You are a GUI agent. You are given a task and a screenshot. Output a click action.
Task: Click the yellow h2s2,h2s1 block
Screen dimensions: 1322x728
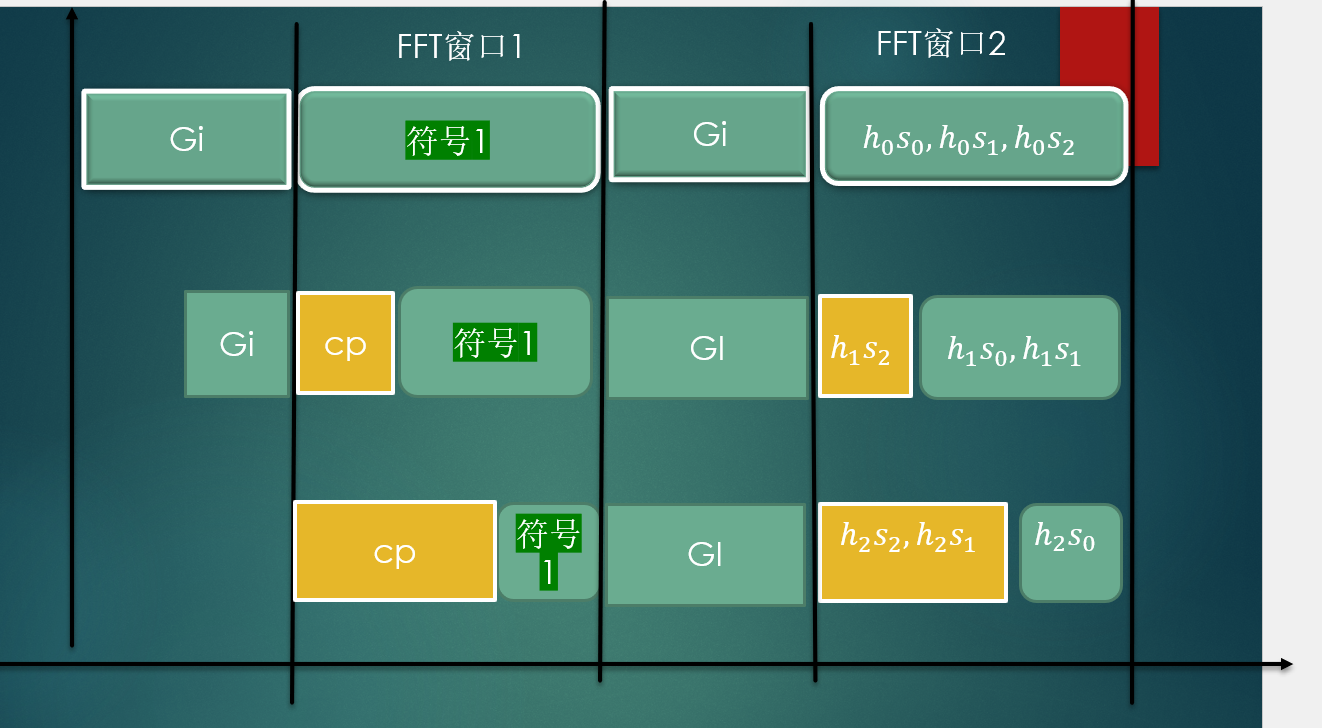pos(913,551)
